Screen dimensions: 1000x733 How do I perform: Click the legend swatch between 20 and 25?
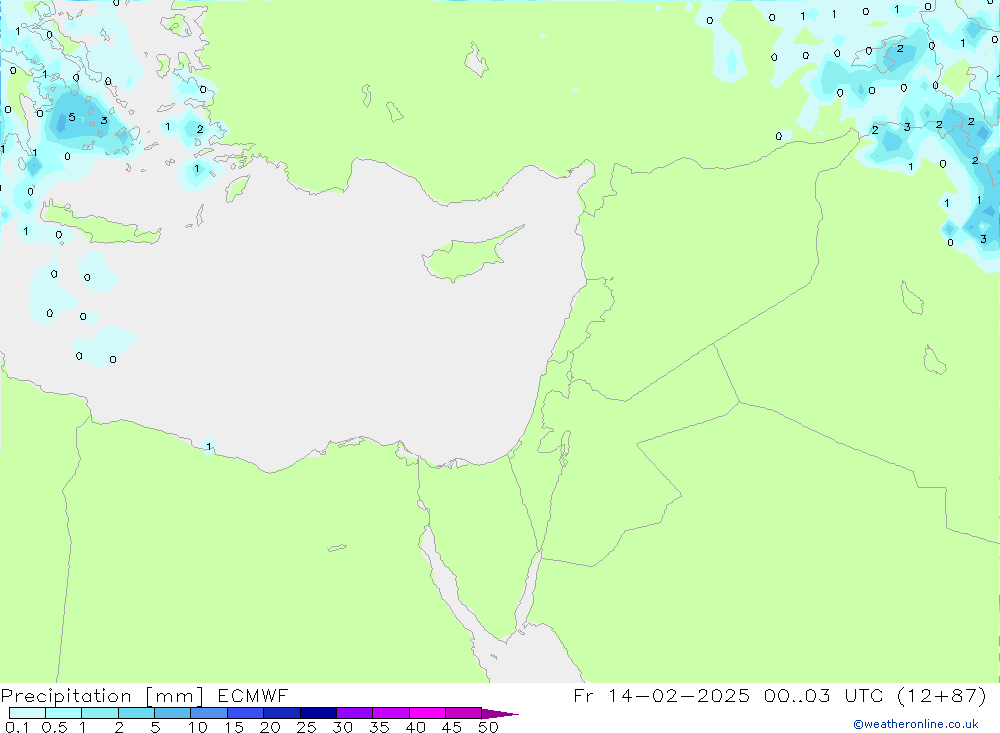[x=281, y=713]
